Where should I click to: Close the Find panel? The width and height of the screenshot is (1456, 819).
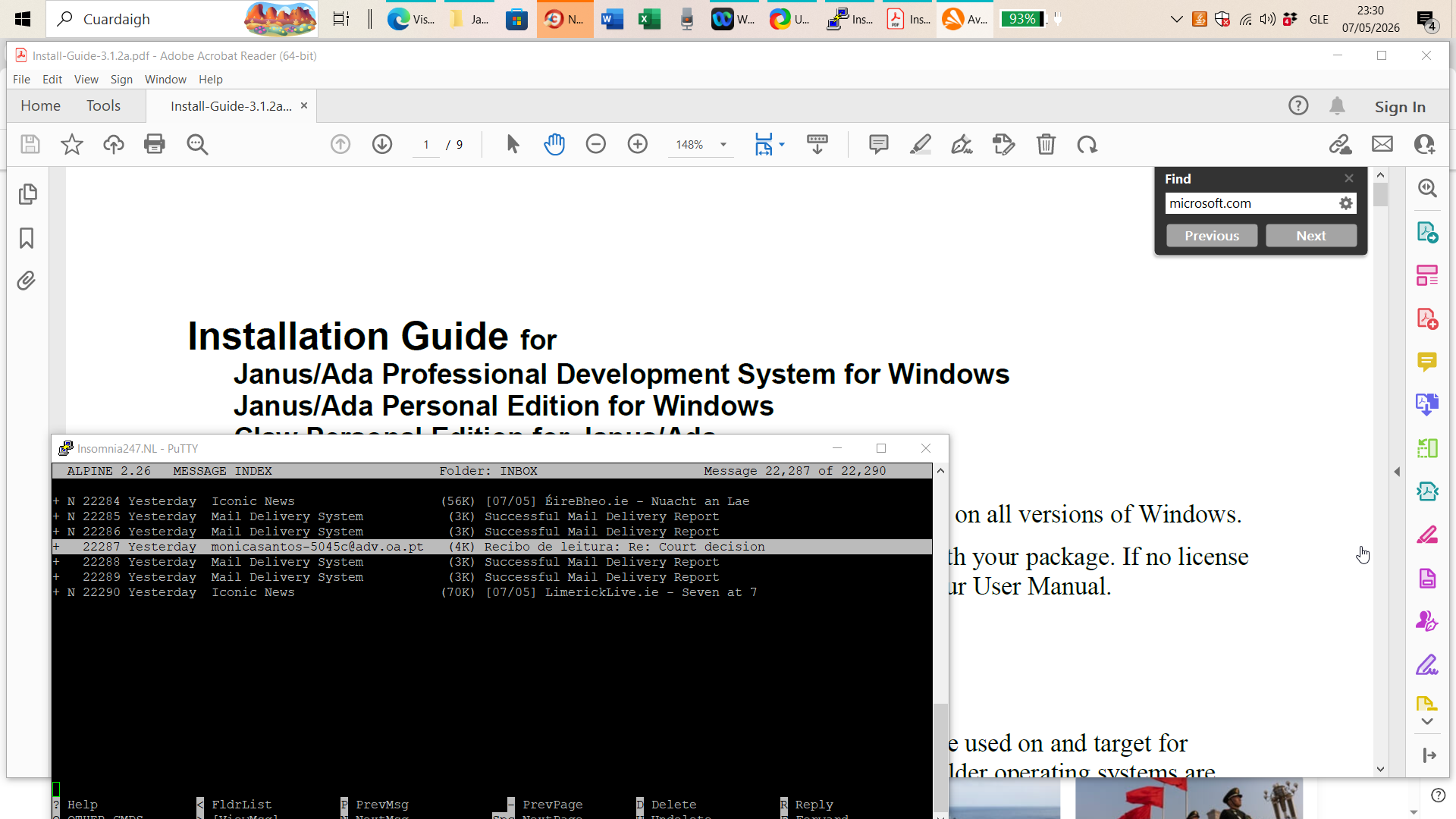(x=1349, y=178)
